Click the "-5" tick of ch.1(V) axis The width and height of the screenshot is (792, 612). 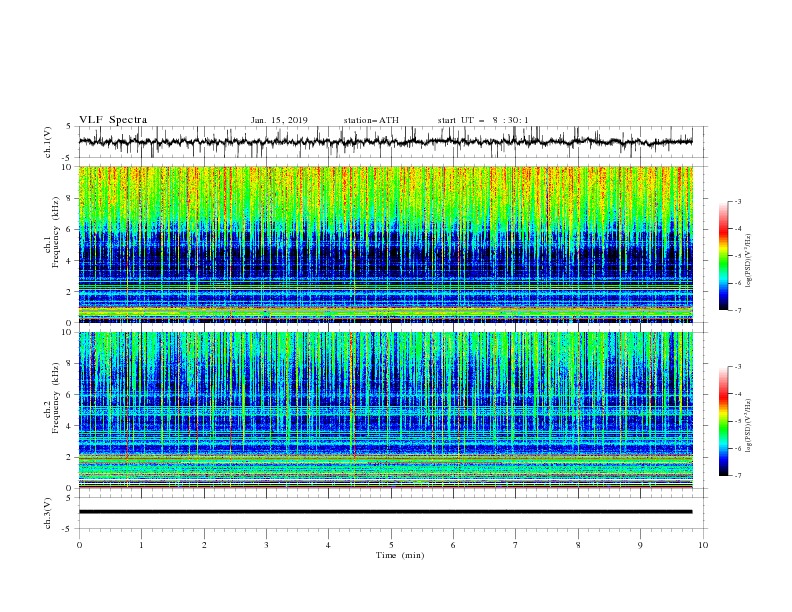(x=68, y=158)
